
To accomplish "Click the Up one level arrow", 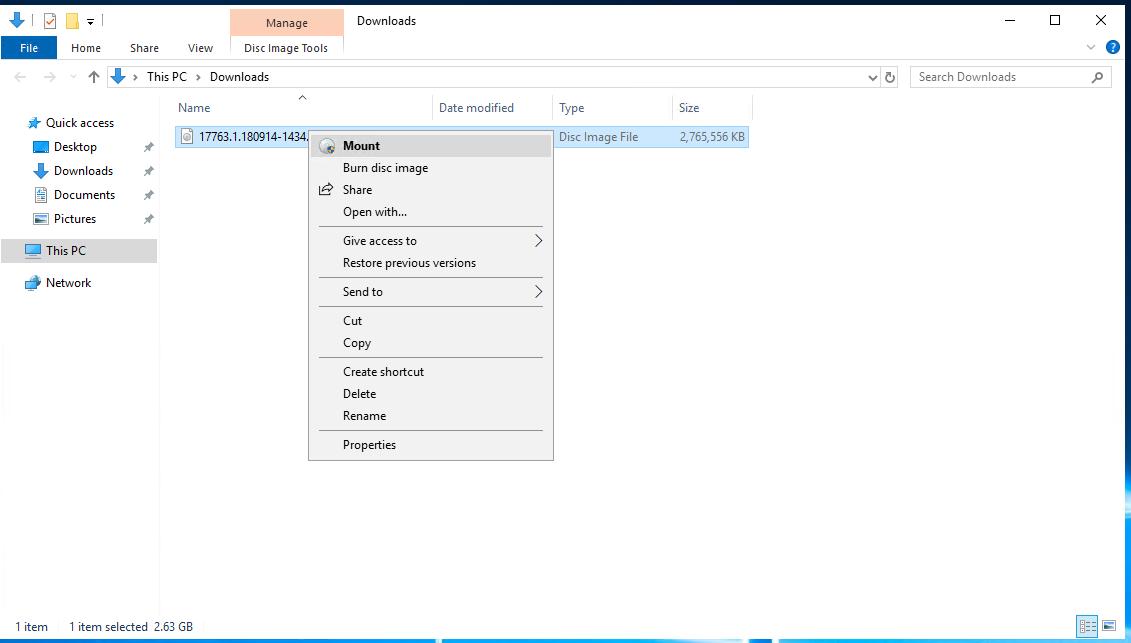I will 94,77.
